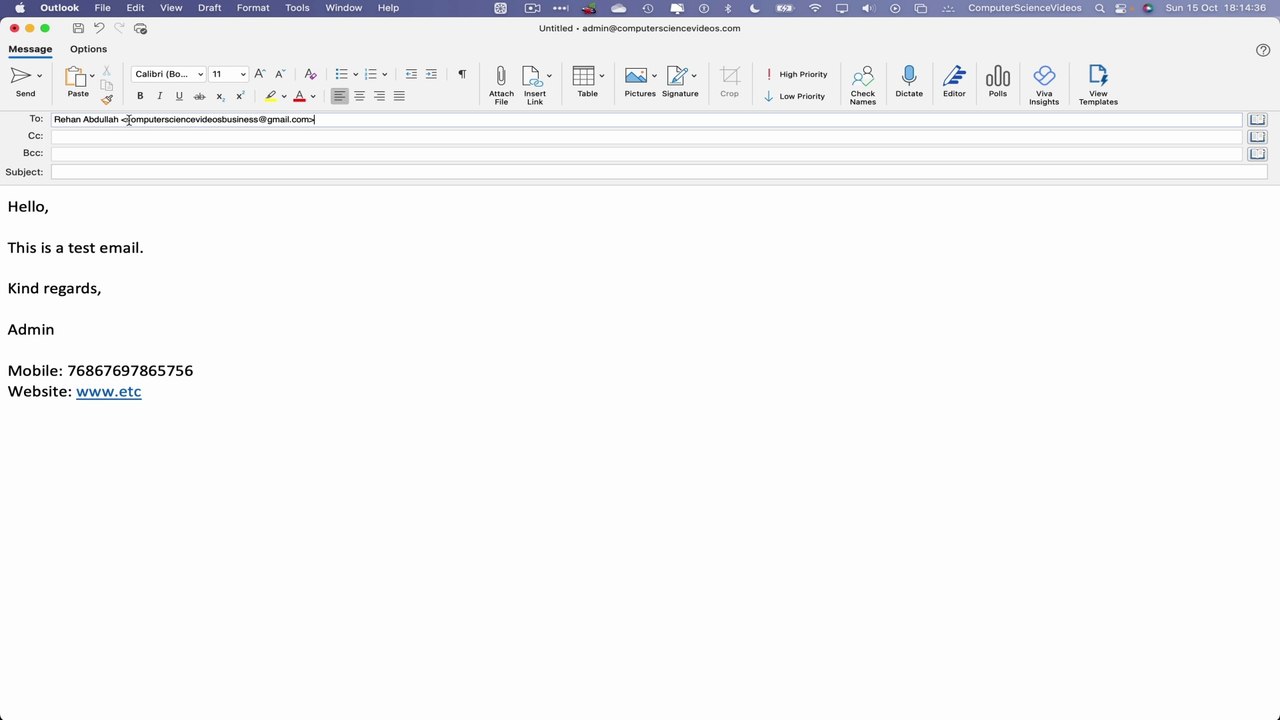1280x720 pixels.
Task: Set Low Priority flag
Action: (x=795, y=96)
